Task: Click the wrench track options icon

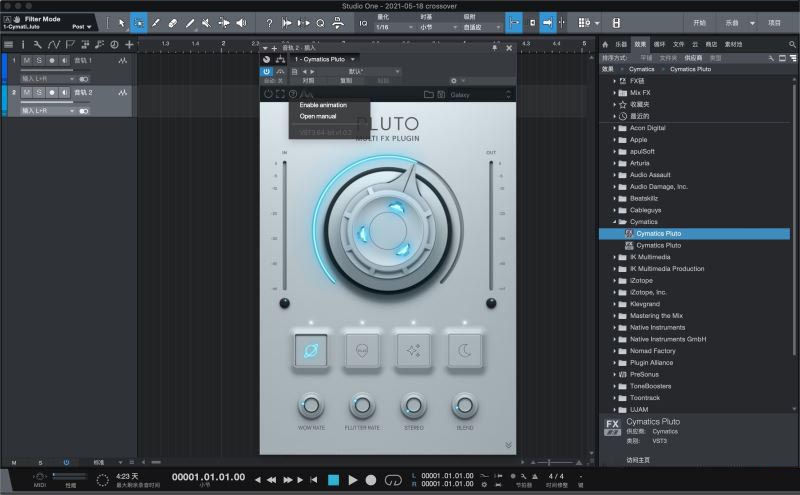Action: pos(37,45)
